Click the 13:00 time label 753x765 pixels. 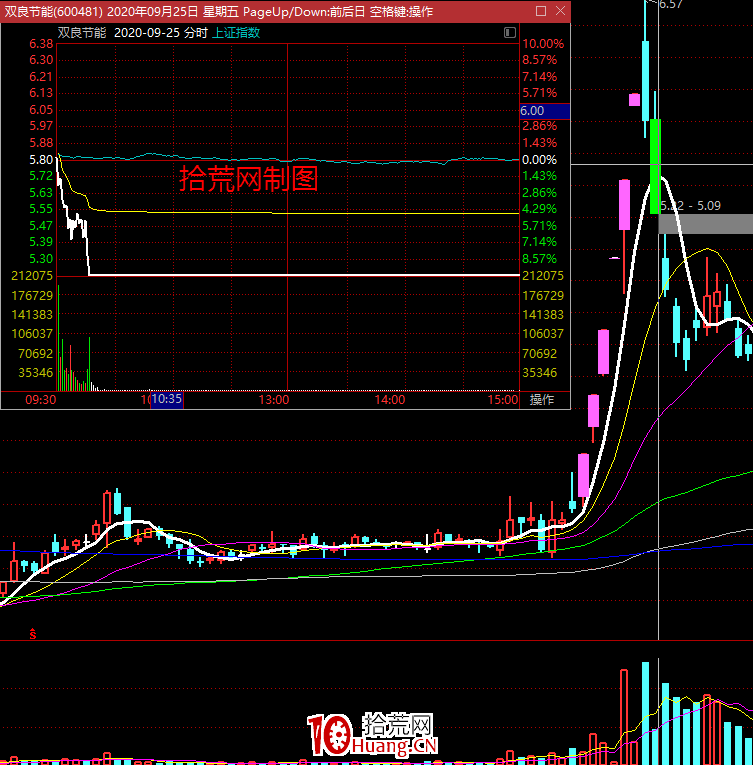pyautogui.click(x=274, y=400)
